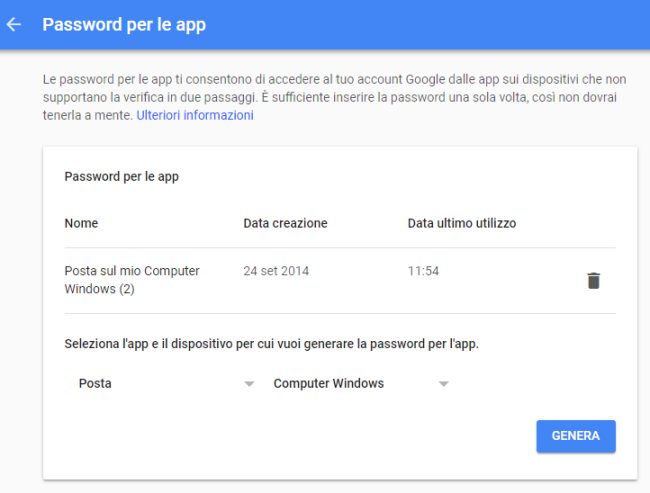This screenshot has width=650, height=493.
Task: Click the Windows (2) text in entry name
Action: pyautogui.click(x=99, y=289)
